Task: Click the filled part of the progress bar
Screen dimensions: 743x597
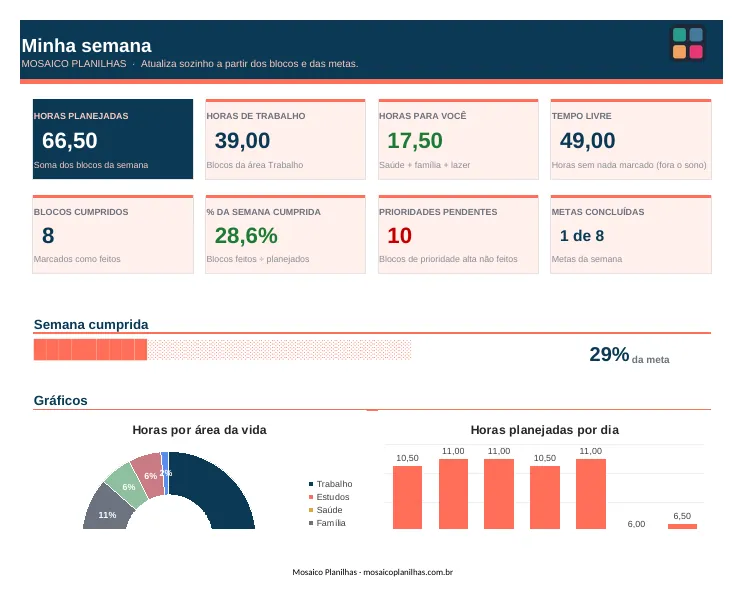Action: (90, 350)
